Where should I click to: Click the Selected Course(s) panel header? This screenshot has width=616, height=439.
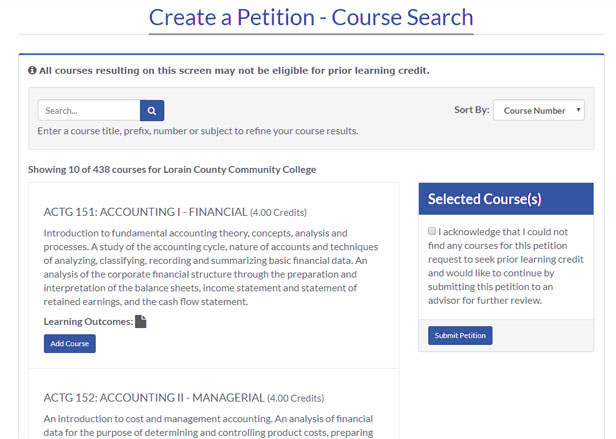coord(506,199)
